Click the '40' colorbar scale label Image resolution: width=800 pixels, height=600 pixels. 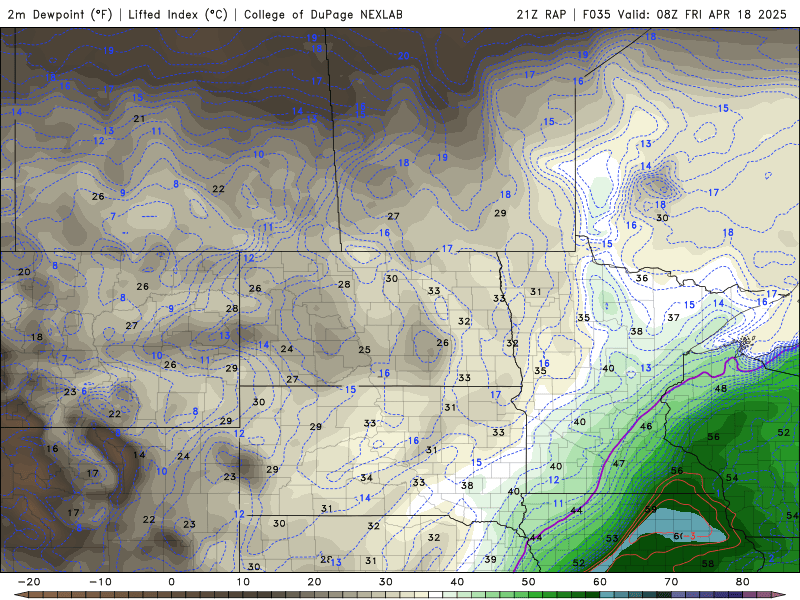coord(457,582)
